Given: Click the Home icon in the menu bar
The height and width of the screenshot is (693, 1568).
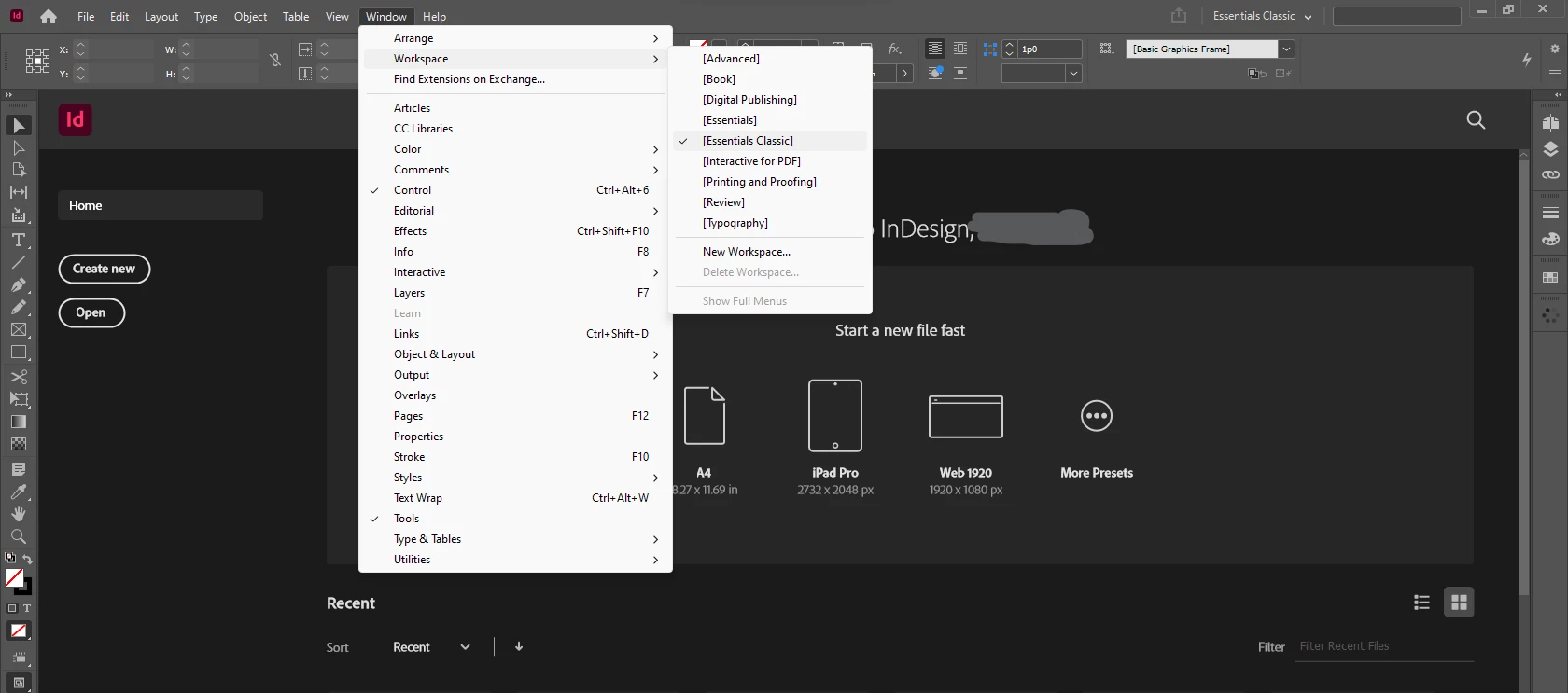Looking at the screenshot, I should (49, 16).
